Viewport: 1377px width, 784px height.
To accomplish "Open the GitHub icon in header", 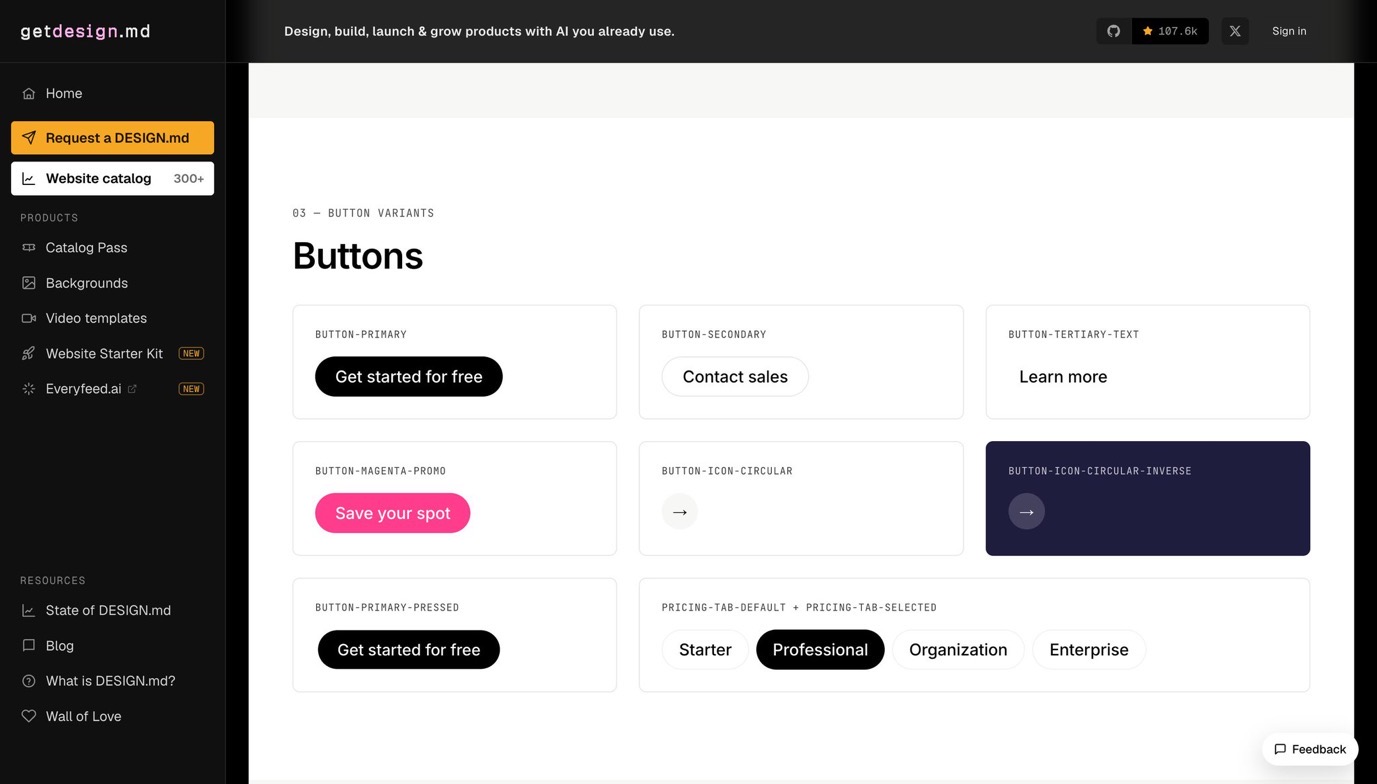I will click(x=1113, y=31).
